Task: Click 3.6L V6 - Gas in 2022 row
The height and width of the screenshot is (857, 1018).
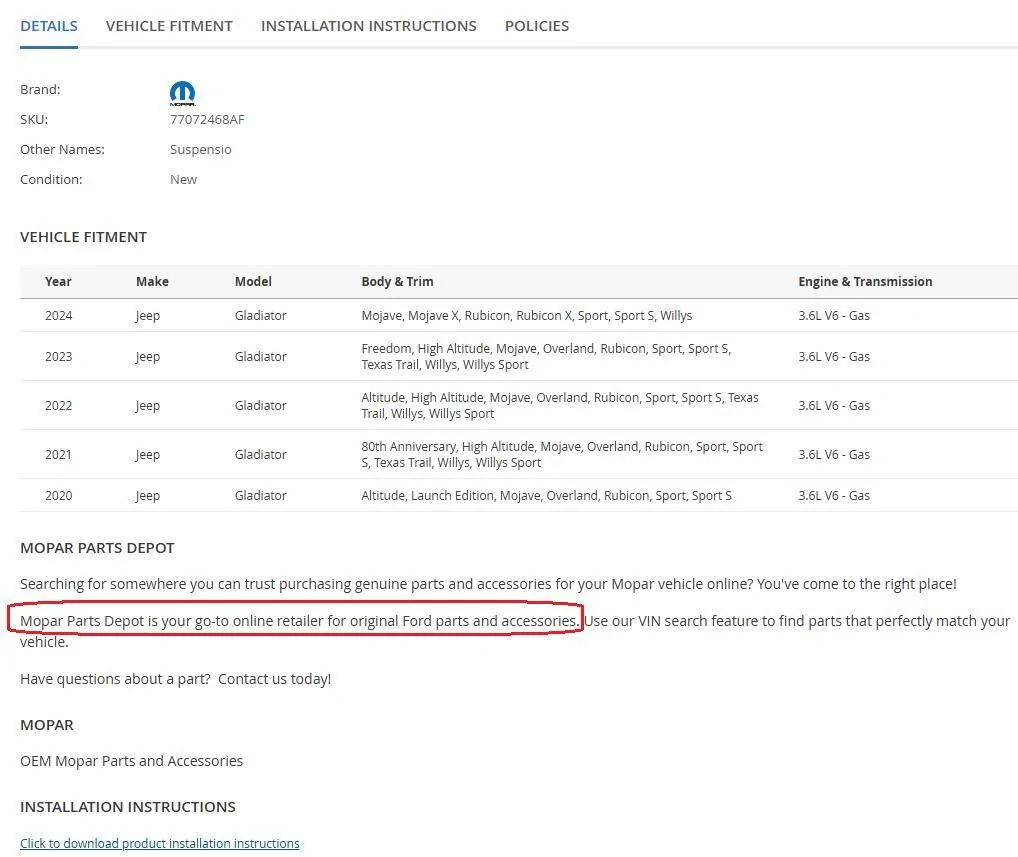Action: 834,405
